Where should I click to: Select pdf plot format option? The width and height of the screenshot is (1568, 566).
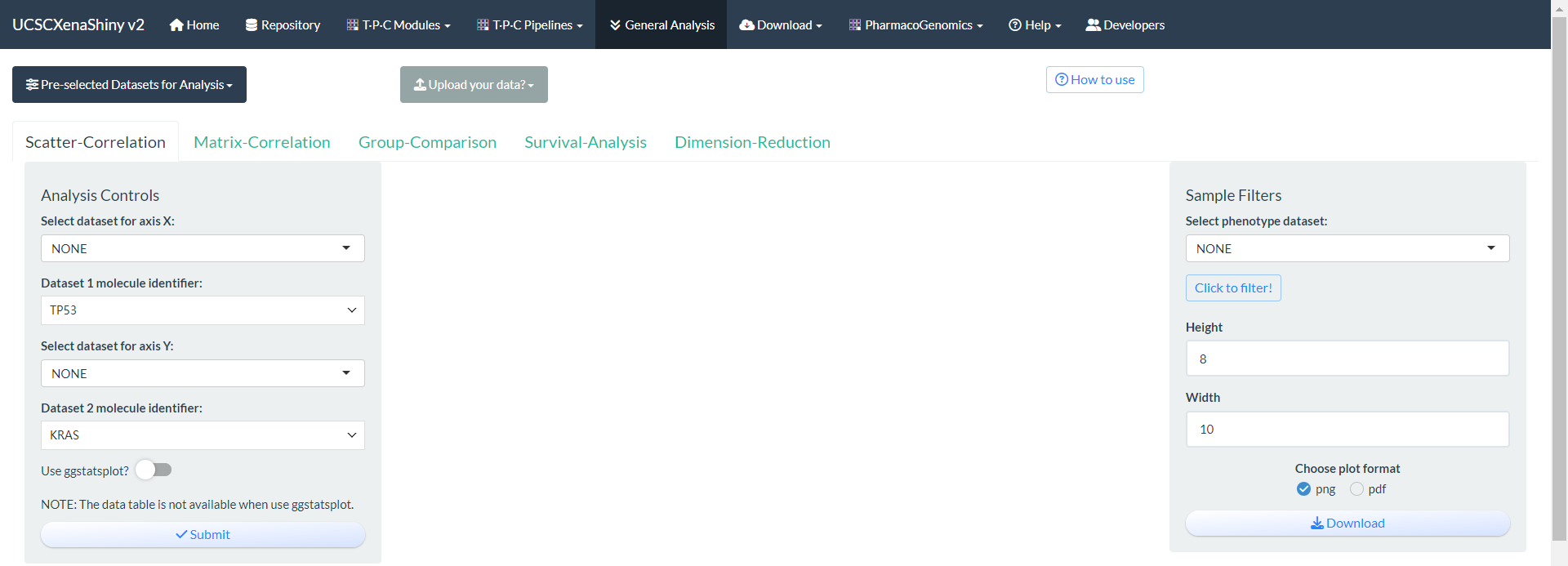1356,488
